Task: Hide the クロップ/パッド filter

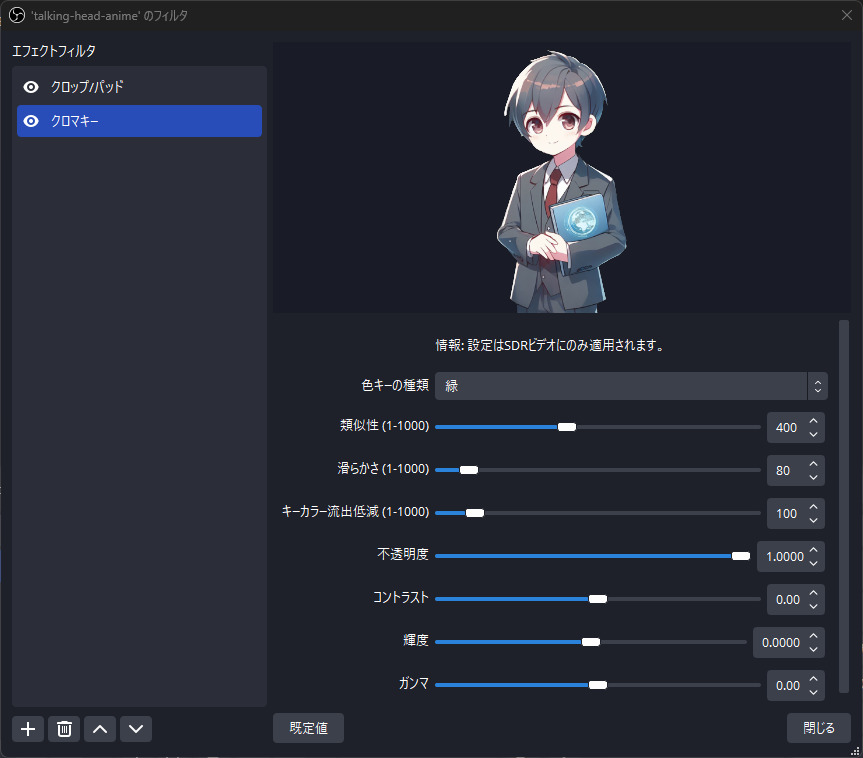Action: (x=31, y=86)
